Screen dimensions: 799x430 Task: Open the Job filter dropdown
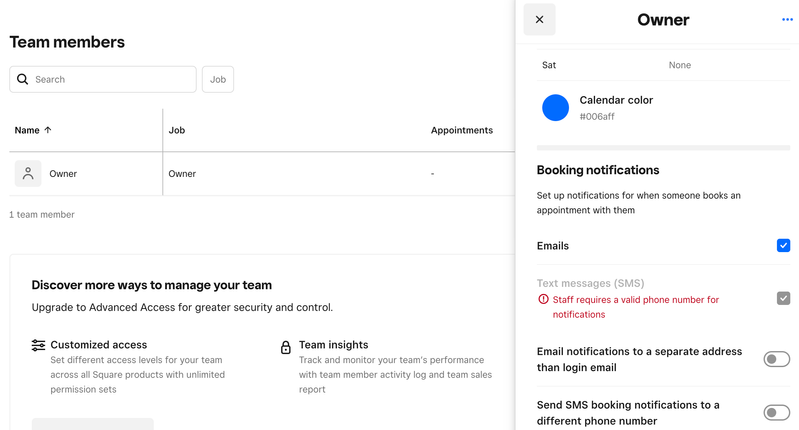point(217,79)
